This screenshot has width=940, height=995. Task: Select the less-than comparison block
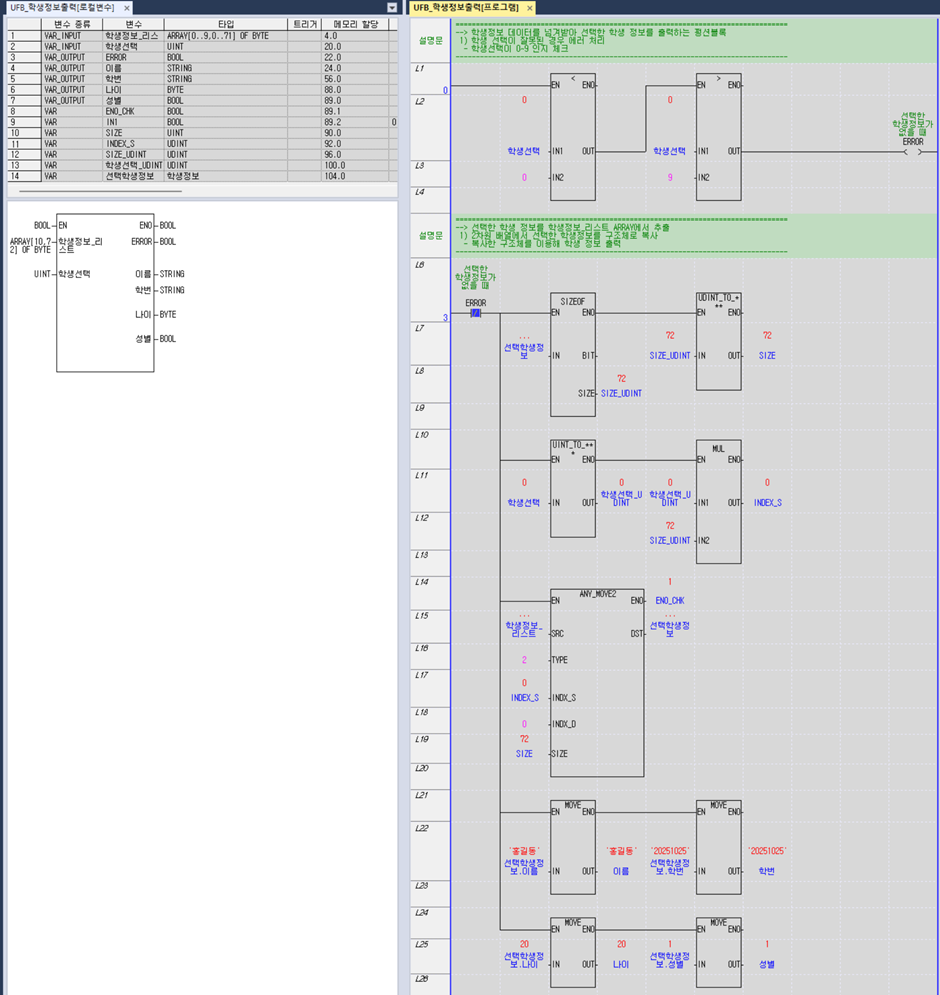pos(573,137)
